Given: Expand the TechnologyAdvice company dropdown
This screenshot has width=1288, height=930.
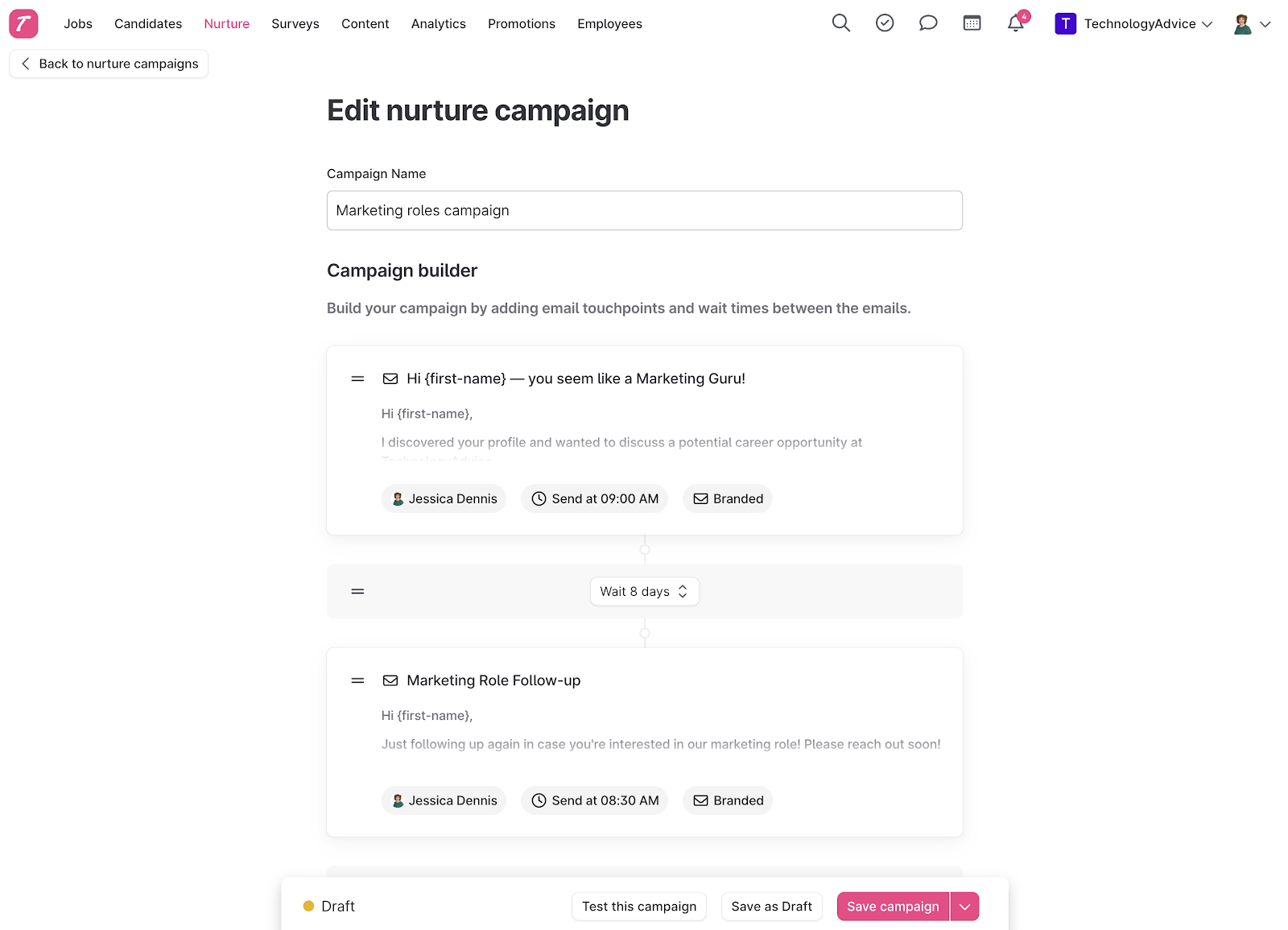Looking at the screenshot, I should point(1133,23).
